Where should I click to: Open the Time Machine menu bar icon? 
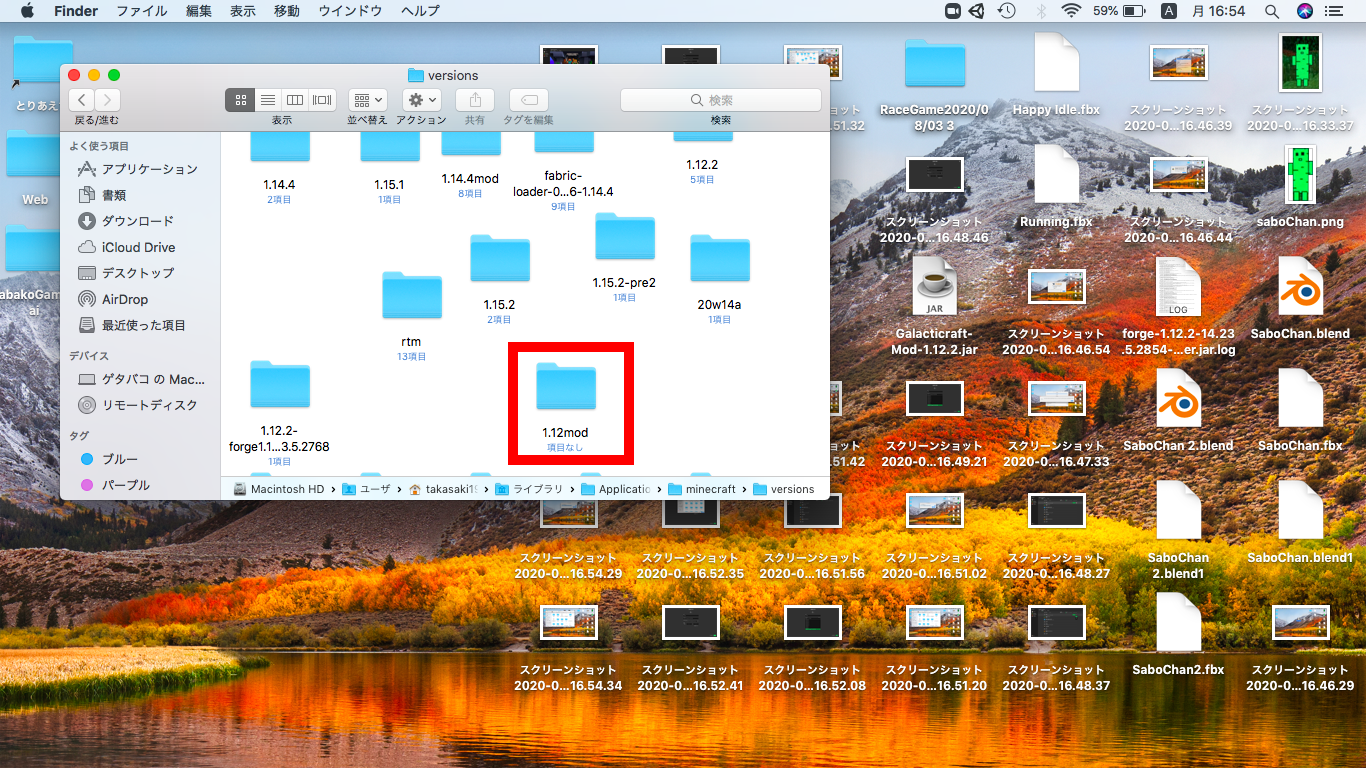point(1007,11)
